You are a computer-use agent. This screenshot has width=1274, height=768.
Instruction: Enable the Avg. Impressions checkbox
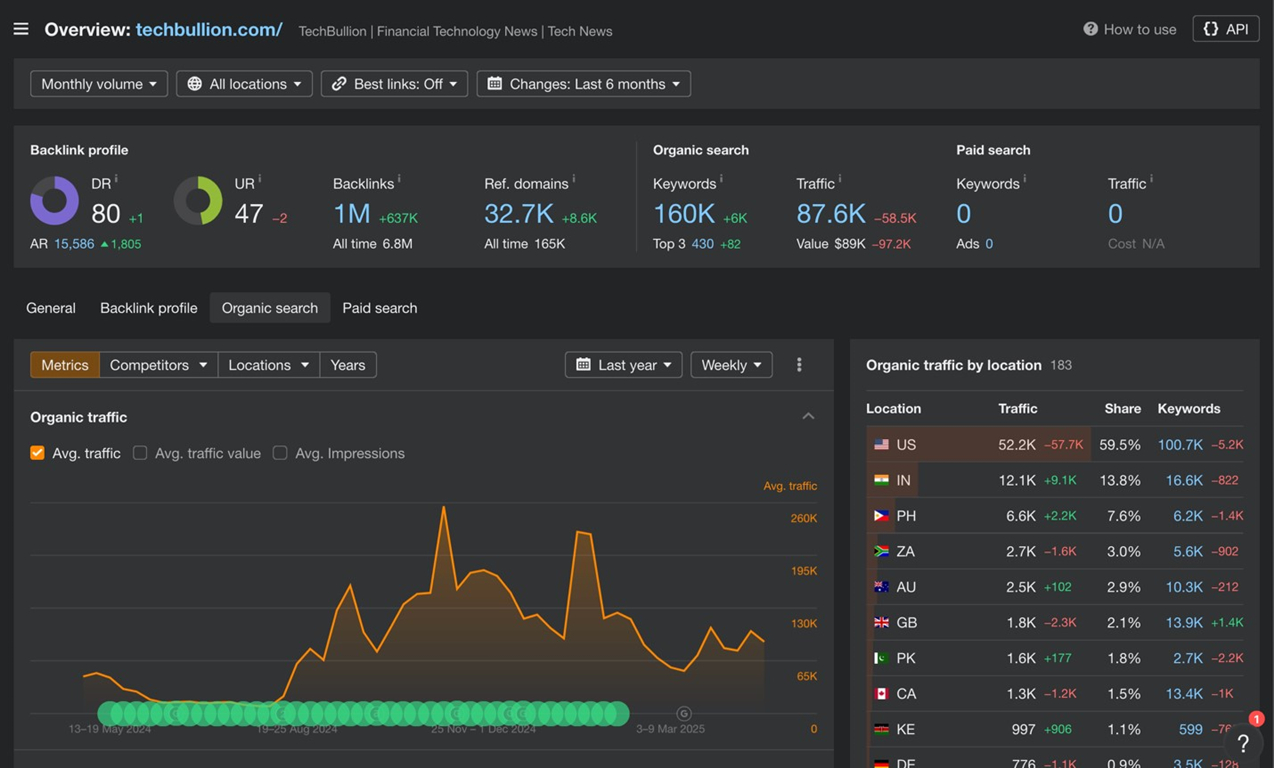[280, 453]
